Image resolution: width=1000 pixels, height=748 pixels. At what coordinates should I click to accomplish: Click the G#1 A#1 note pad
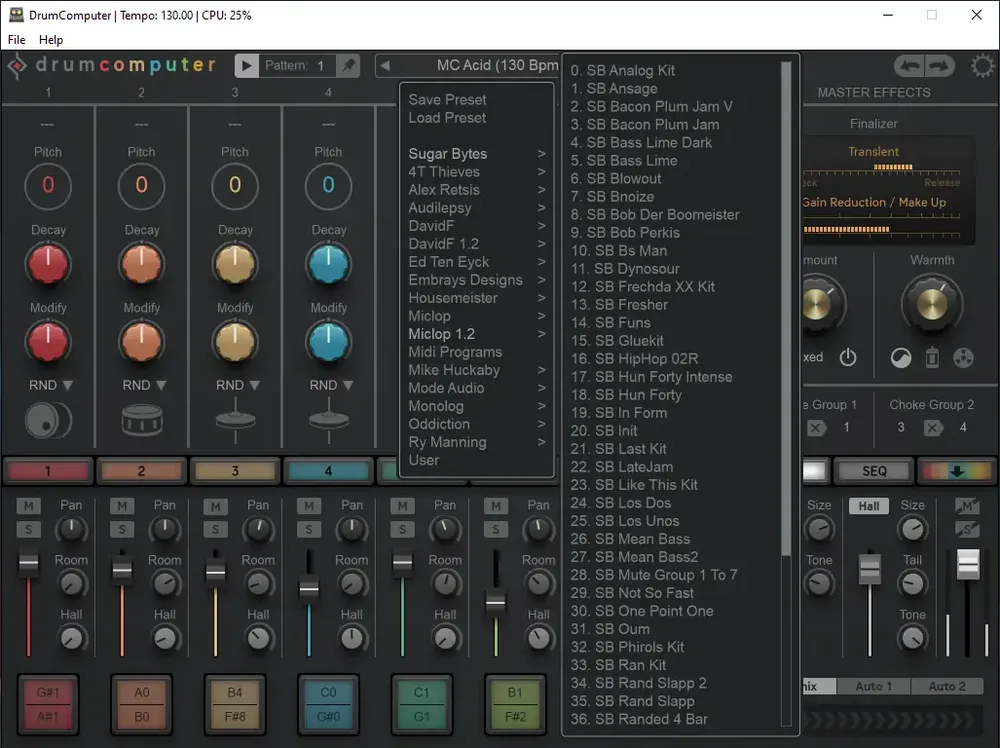[48, 705]
